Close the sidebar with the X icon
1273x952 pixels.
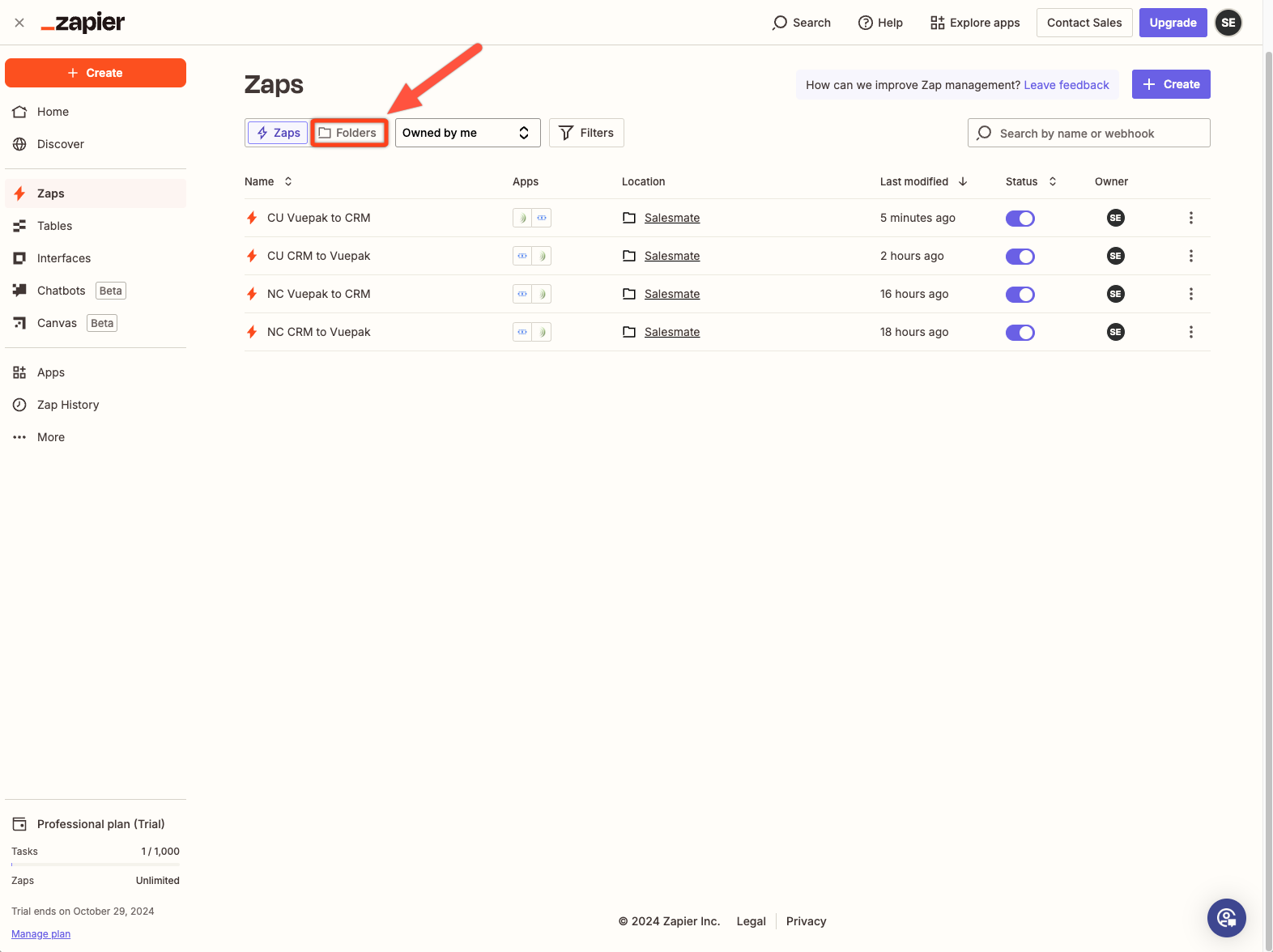tap(19, 23)
